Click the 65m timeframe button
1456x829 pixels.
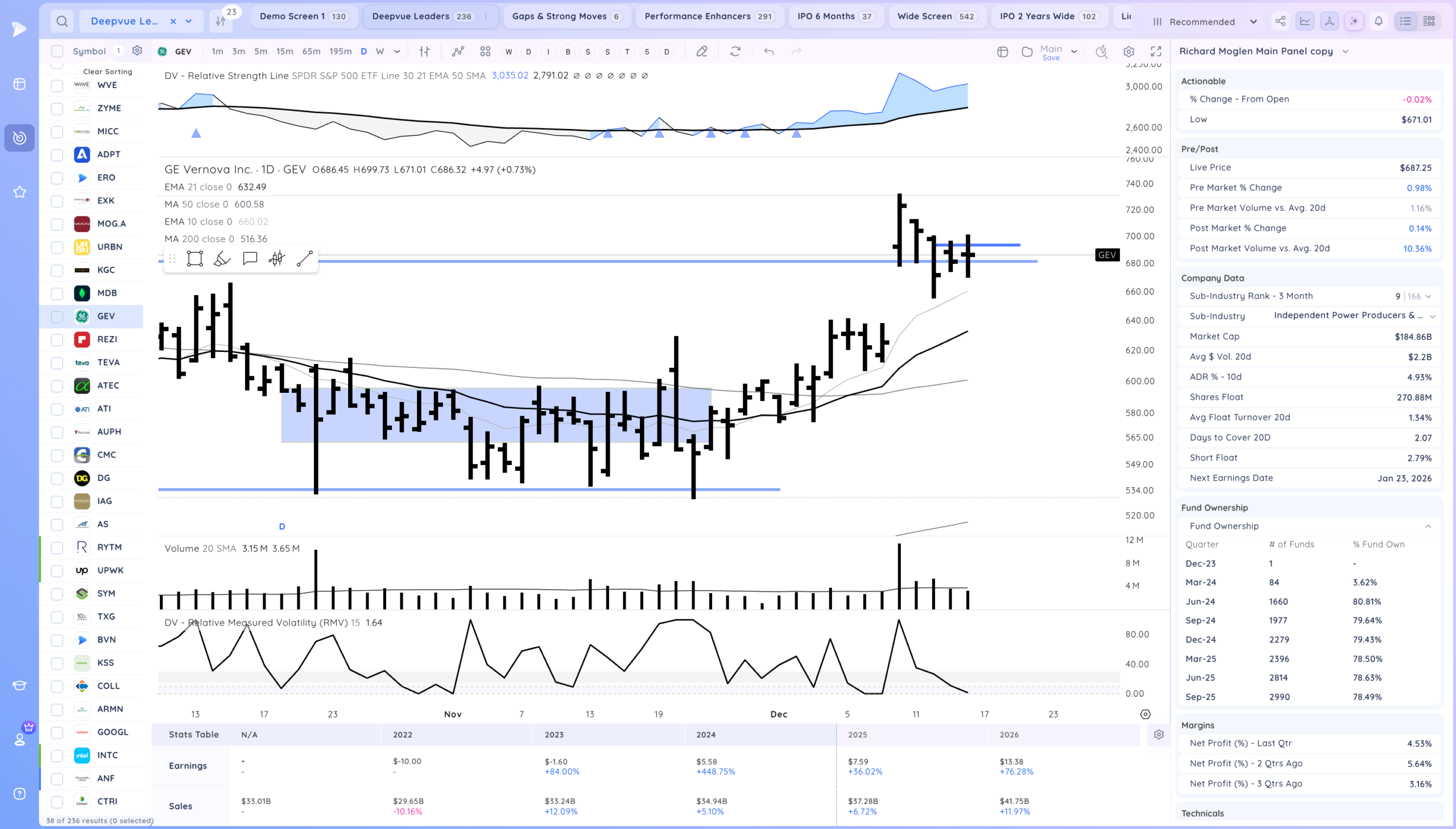[x=311, y=51]
